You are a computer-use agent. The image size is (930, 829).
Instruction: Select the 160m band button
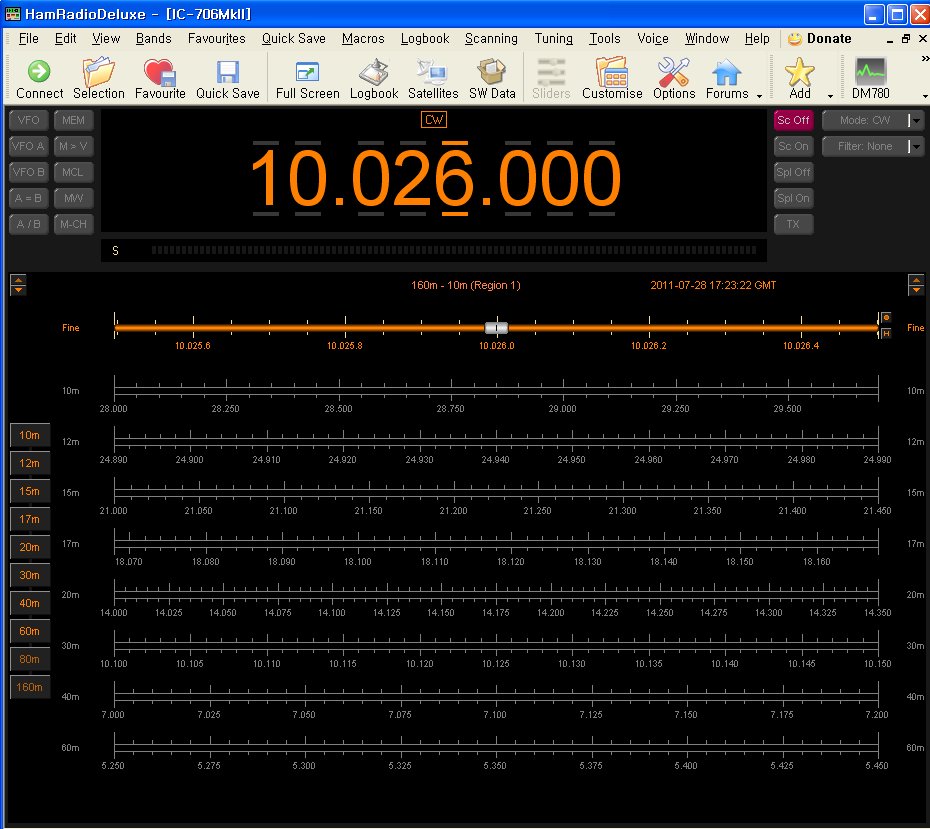(30, 687)
